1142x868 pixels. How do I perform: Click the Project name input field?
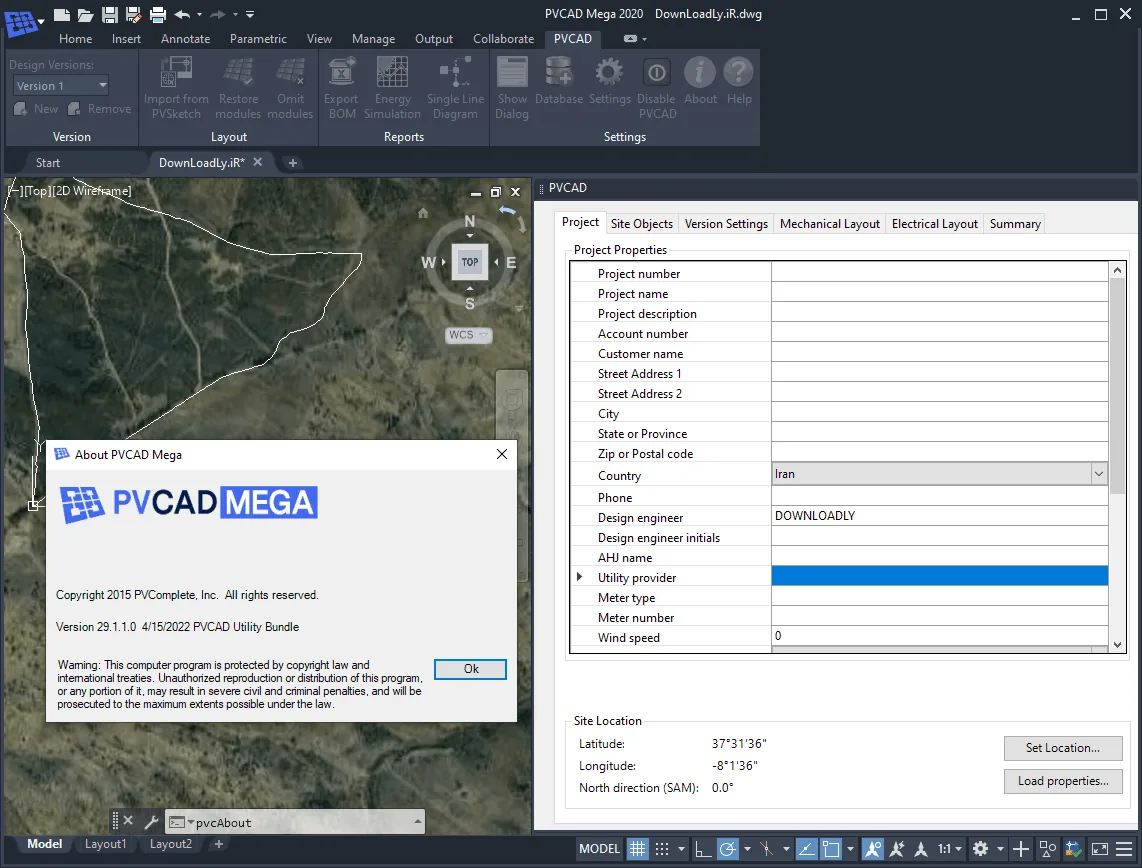(940, 293)
